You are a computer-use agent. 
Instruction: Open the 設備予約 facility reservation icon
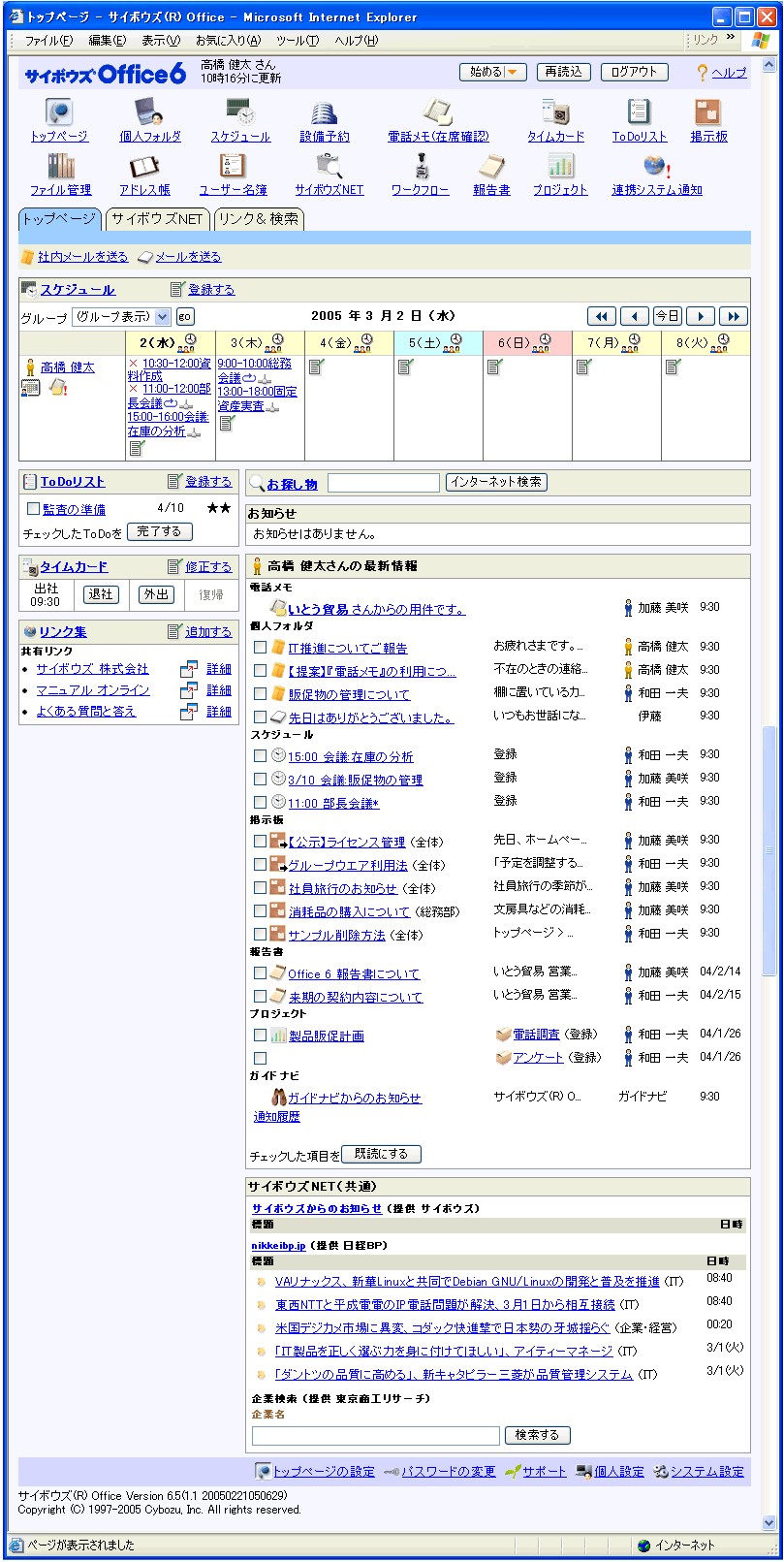click(x=324, y=112)
